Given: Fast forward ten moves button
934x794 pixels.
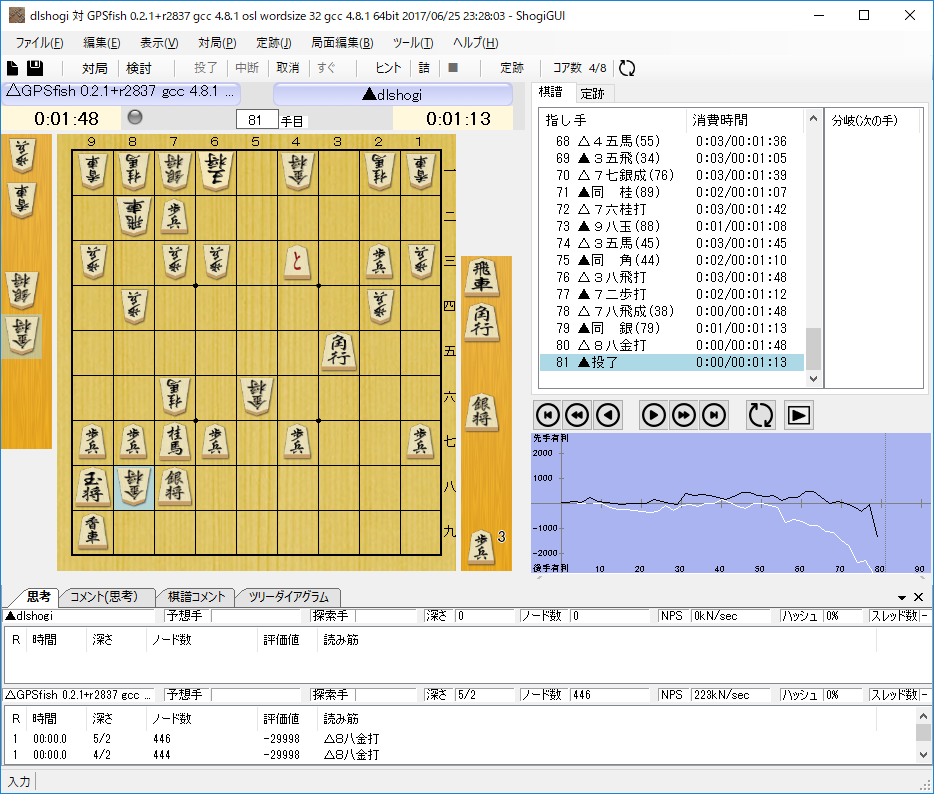Looking at the screenshot, I should (x=683, y=415).
